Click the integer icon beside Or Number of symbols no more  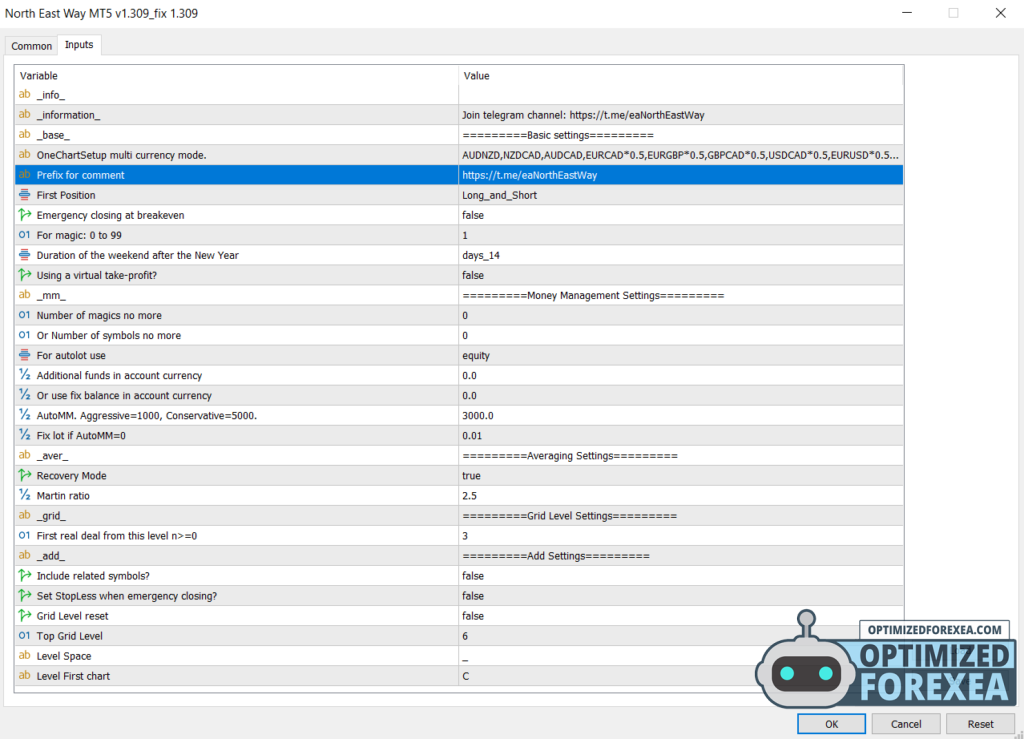(25, 335)
